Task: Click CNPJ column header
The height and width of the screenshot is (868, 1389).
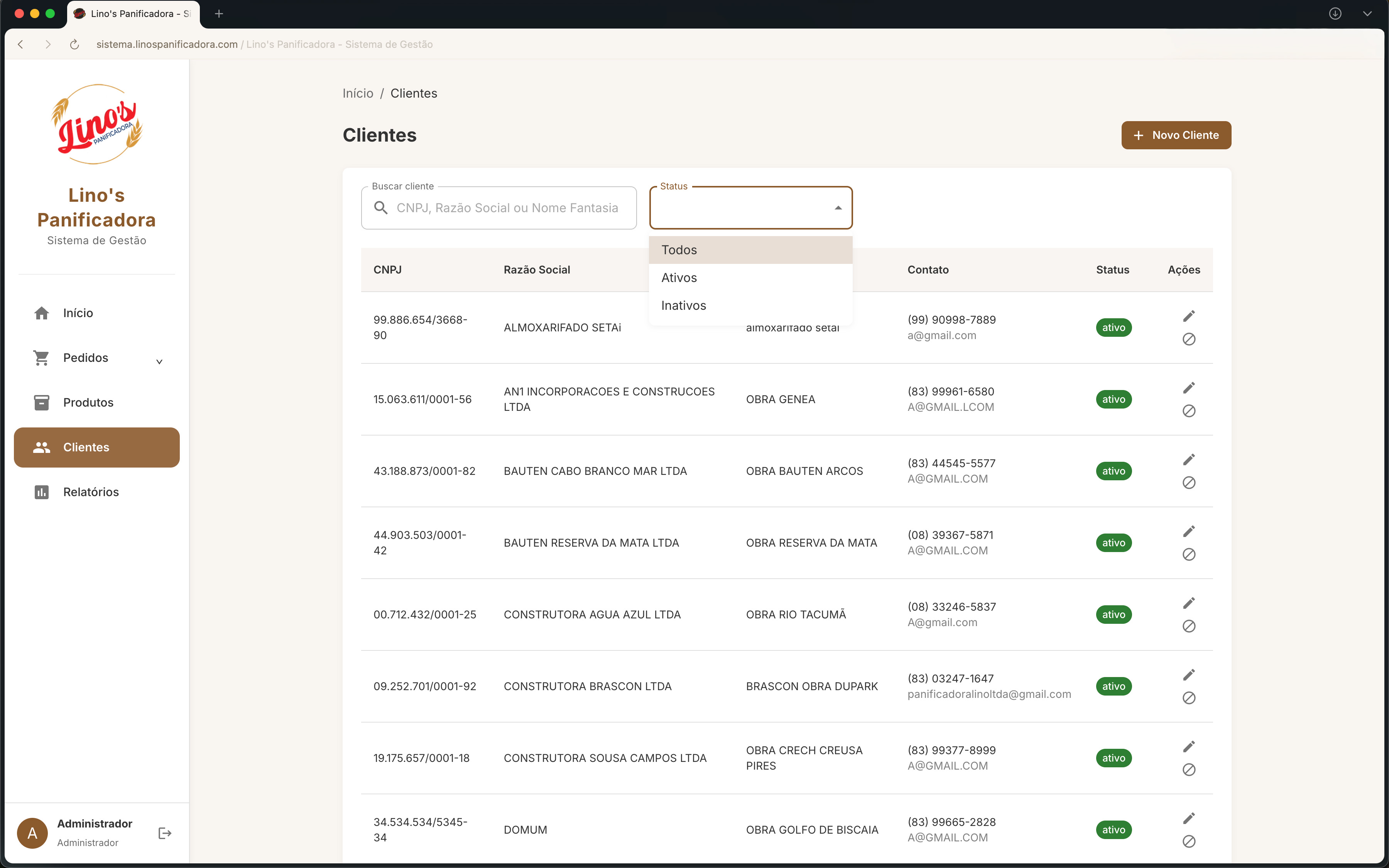Action: point(387,270)
